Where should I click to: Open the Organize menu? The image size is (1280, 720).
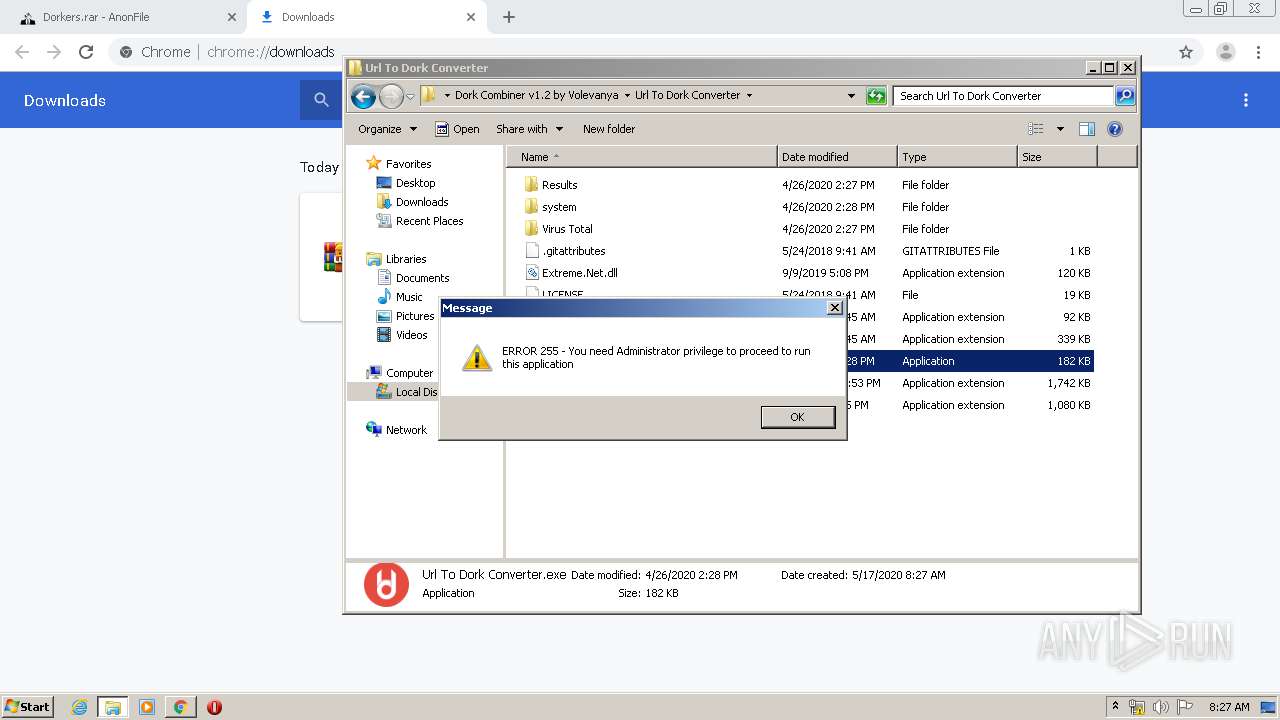pyautogui.click(x=387, y=129)
